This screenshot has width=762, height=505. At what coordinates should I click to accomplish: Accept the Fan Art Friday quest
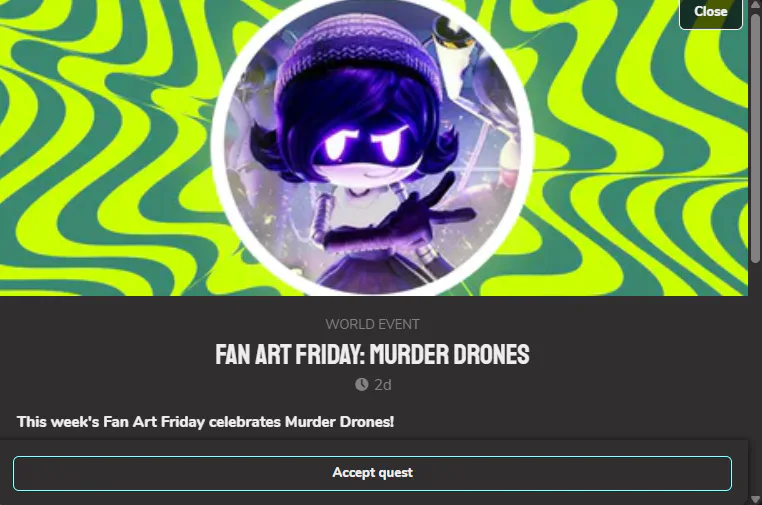[372, 473]
